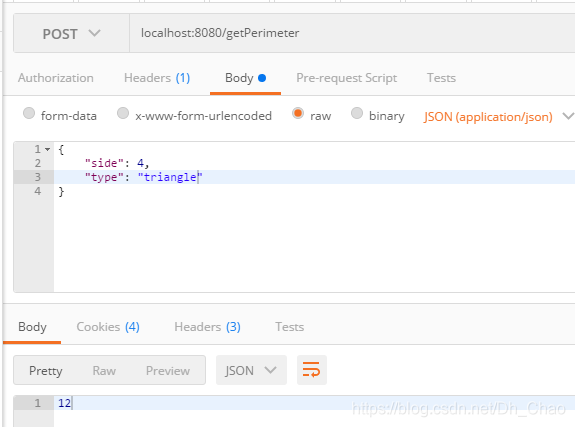Select the raw body radio button
Image resolution: width=575 pixels, height=427 pixels.
click(298, 113)
